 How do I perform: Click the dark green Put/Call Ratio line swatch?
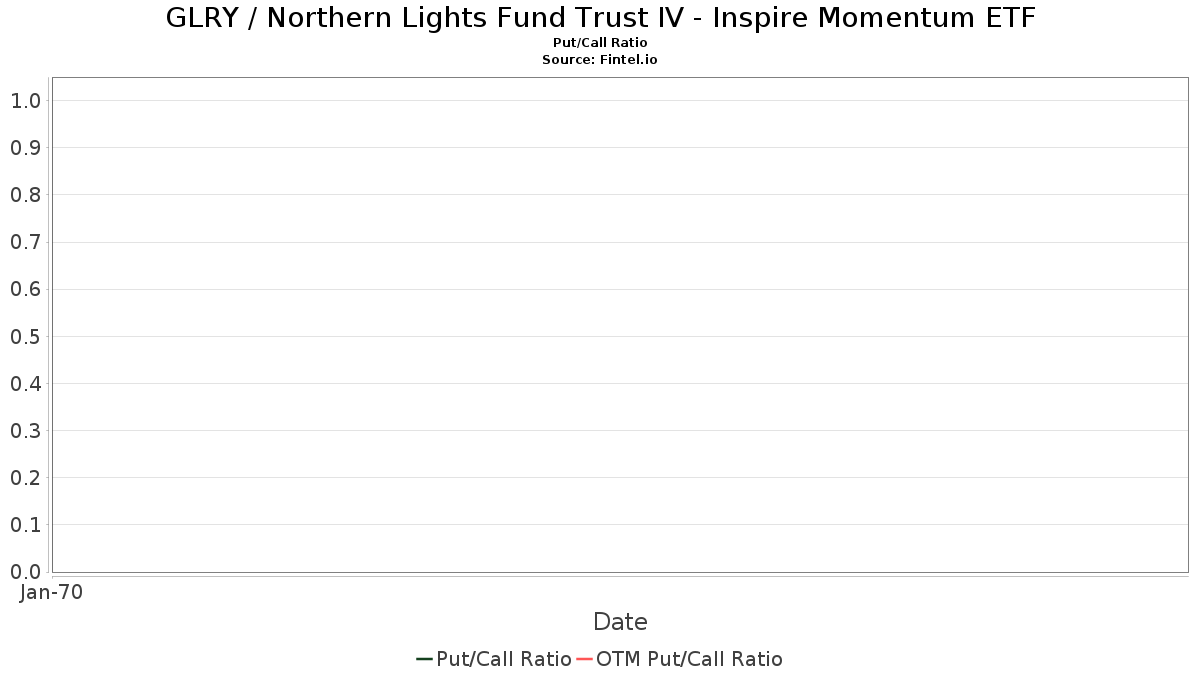[x=425, y=659]
